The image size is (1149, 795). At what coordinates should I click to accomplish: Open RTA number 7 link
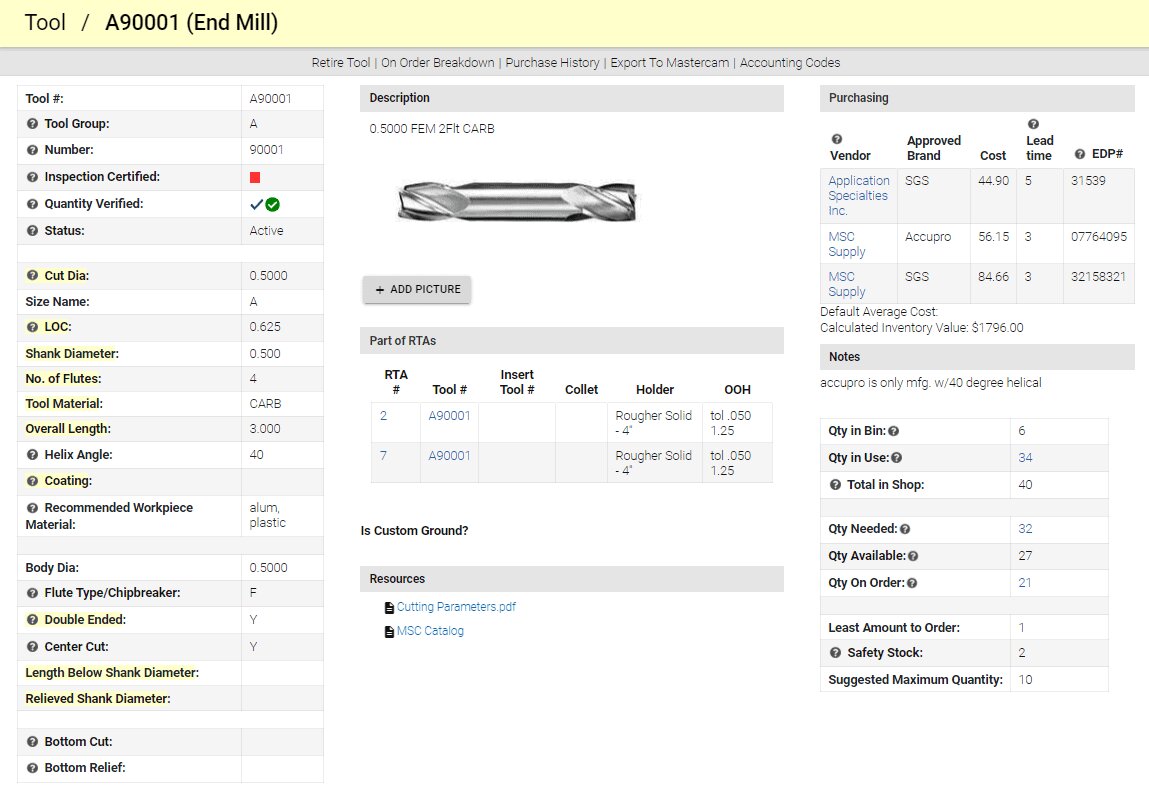pyautogui.click(x=383, y=456)
